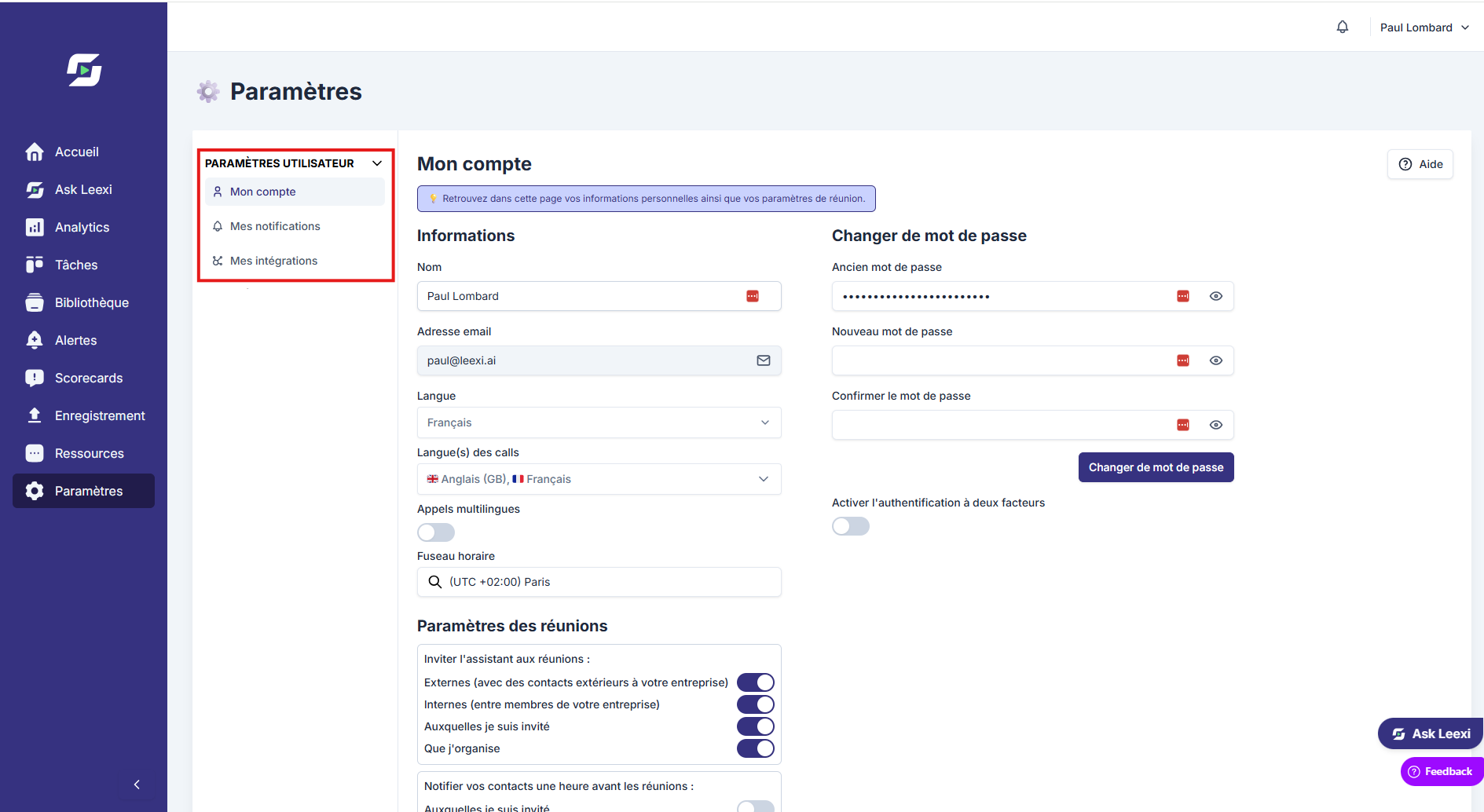Collapse the Paramètres utilisateur section
The image size is (1484, 812).
click(377, 163)
